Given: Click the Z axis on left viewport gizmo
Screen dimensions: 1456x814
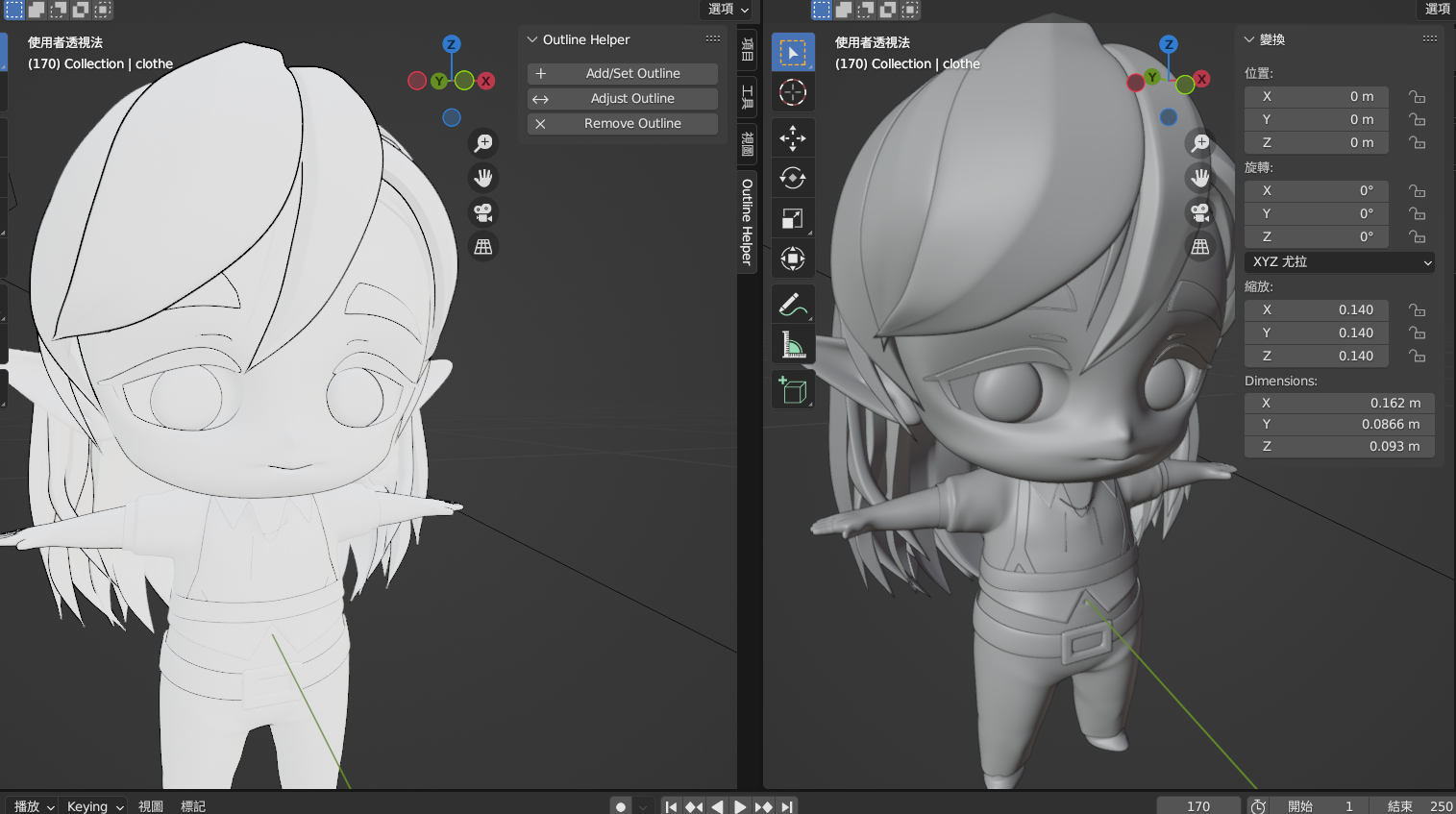Looking at the screenshot, I should 452,44.
